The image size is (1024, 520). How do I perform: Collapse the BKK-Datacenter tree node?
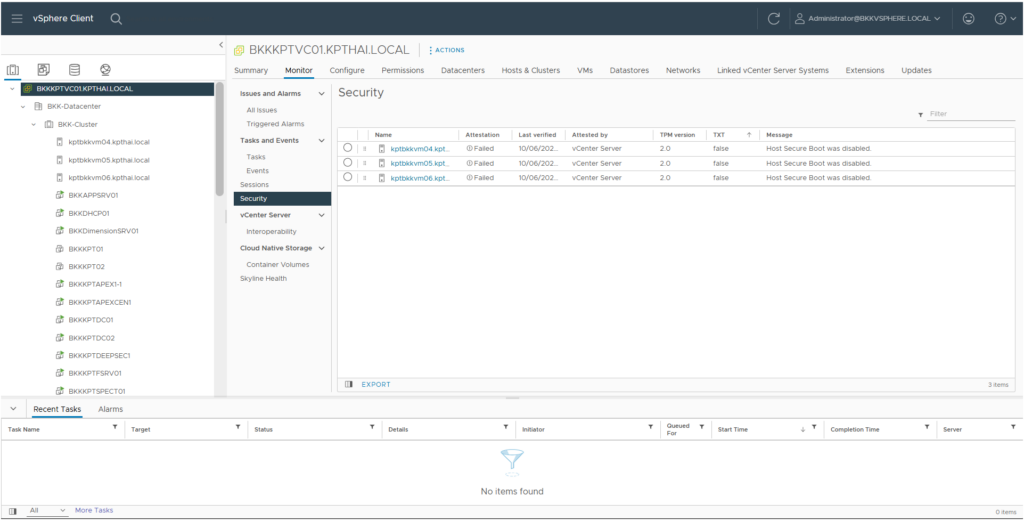tap(23, 106)
